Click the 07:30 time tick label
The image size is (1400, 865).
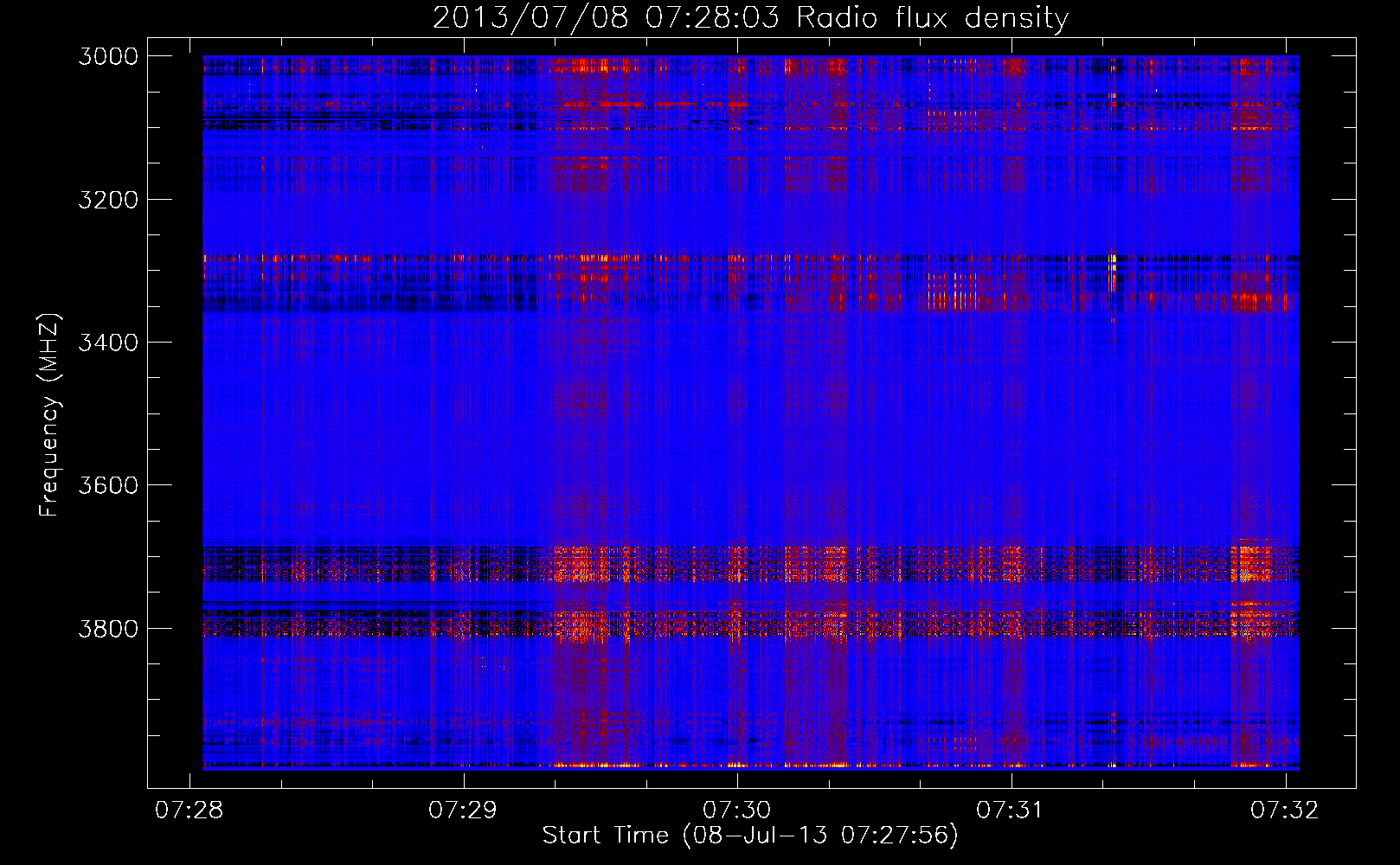coord(736,810)
